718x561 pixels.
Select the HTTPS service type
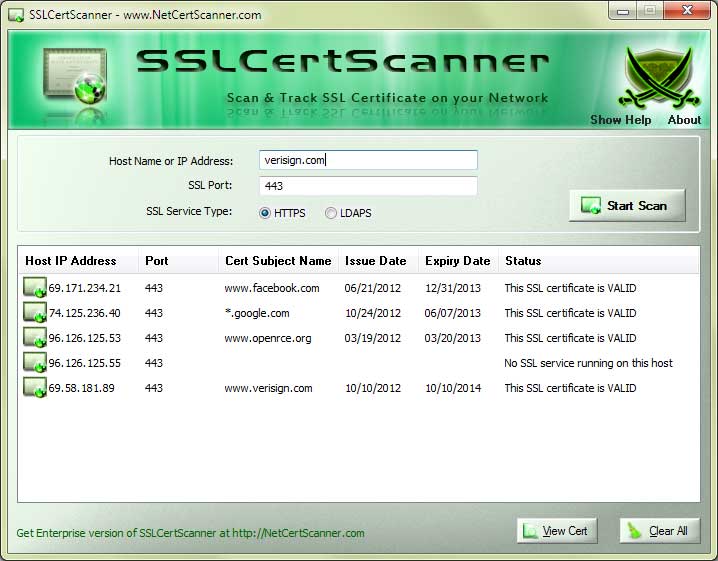pyautogui.click(x=282, y=213)
